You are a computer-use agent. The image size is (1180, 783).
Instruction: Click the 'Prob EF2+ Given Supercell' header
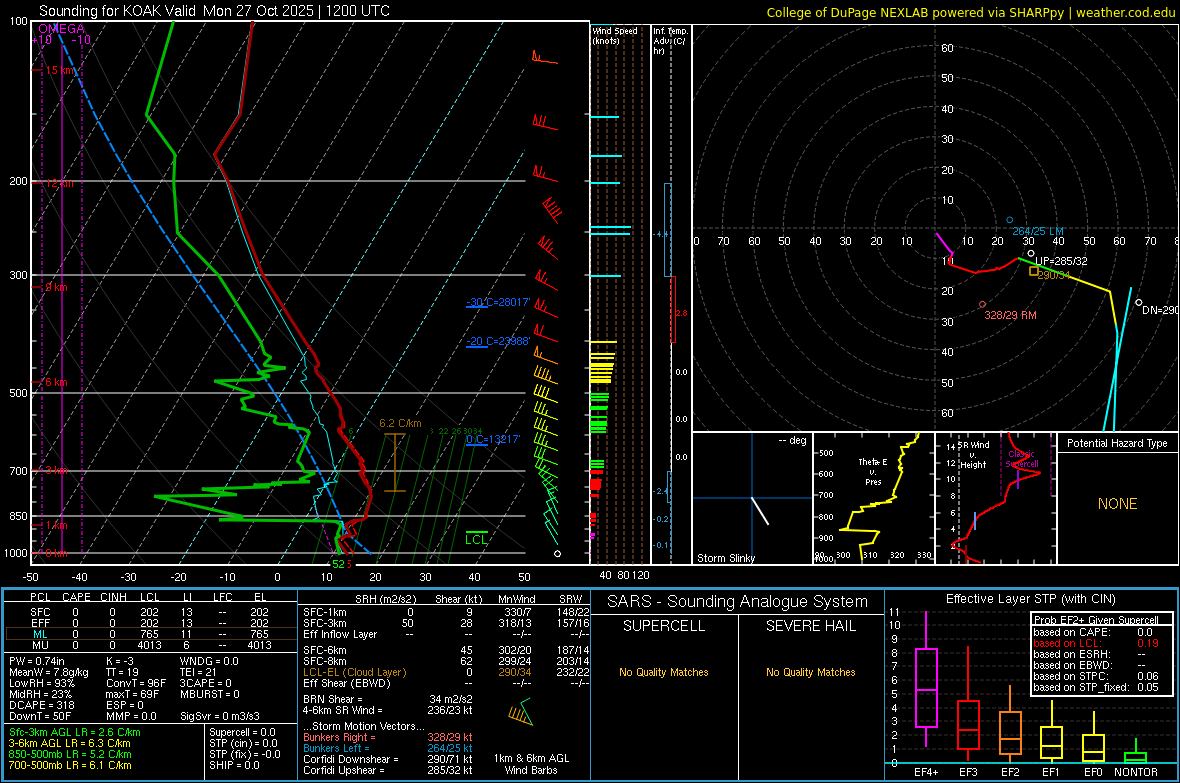[1096, 620]
